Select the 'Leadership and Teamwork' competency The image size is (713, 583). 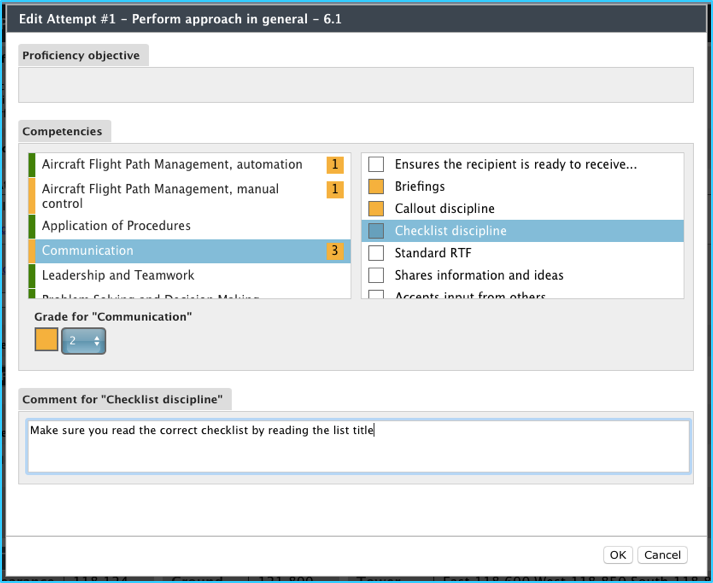pos(190,276)
